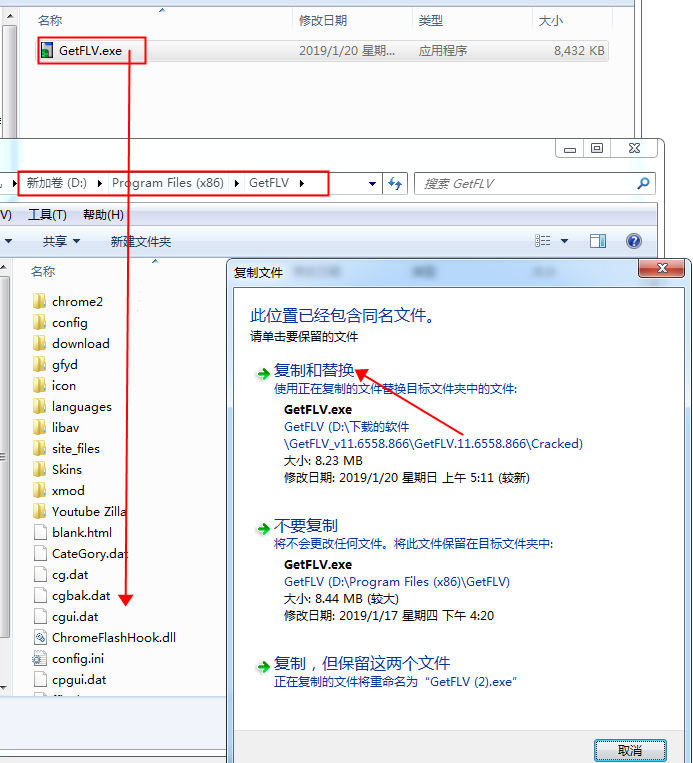The height and width of the screenshot is (763, 693).
Task: Select the download folder
Action: click(71, 344)
